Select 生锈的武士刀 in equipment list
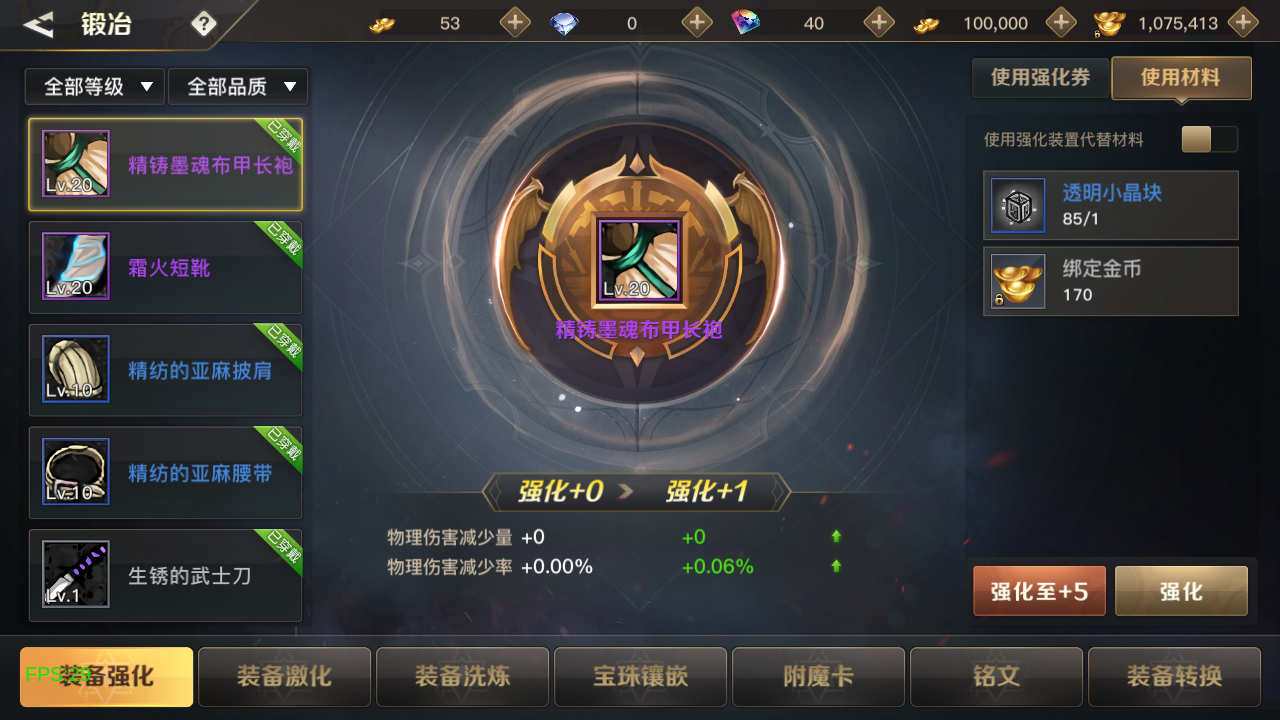 click(165, 575)
